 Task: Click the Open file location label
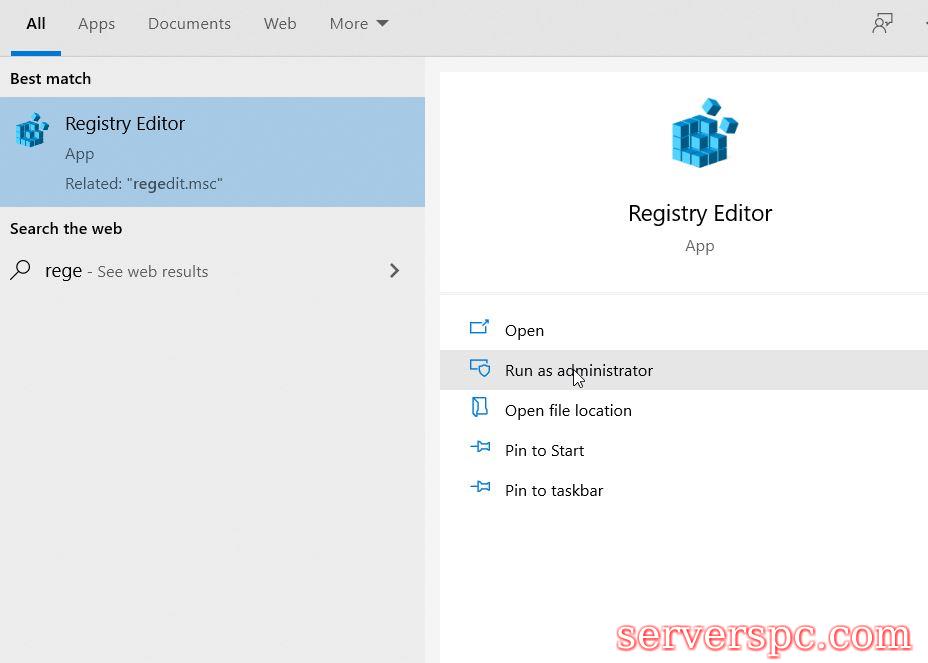[x=568, y=410]
